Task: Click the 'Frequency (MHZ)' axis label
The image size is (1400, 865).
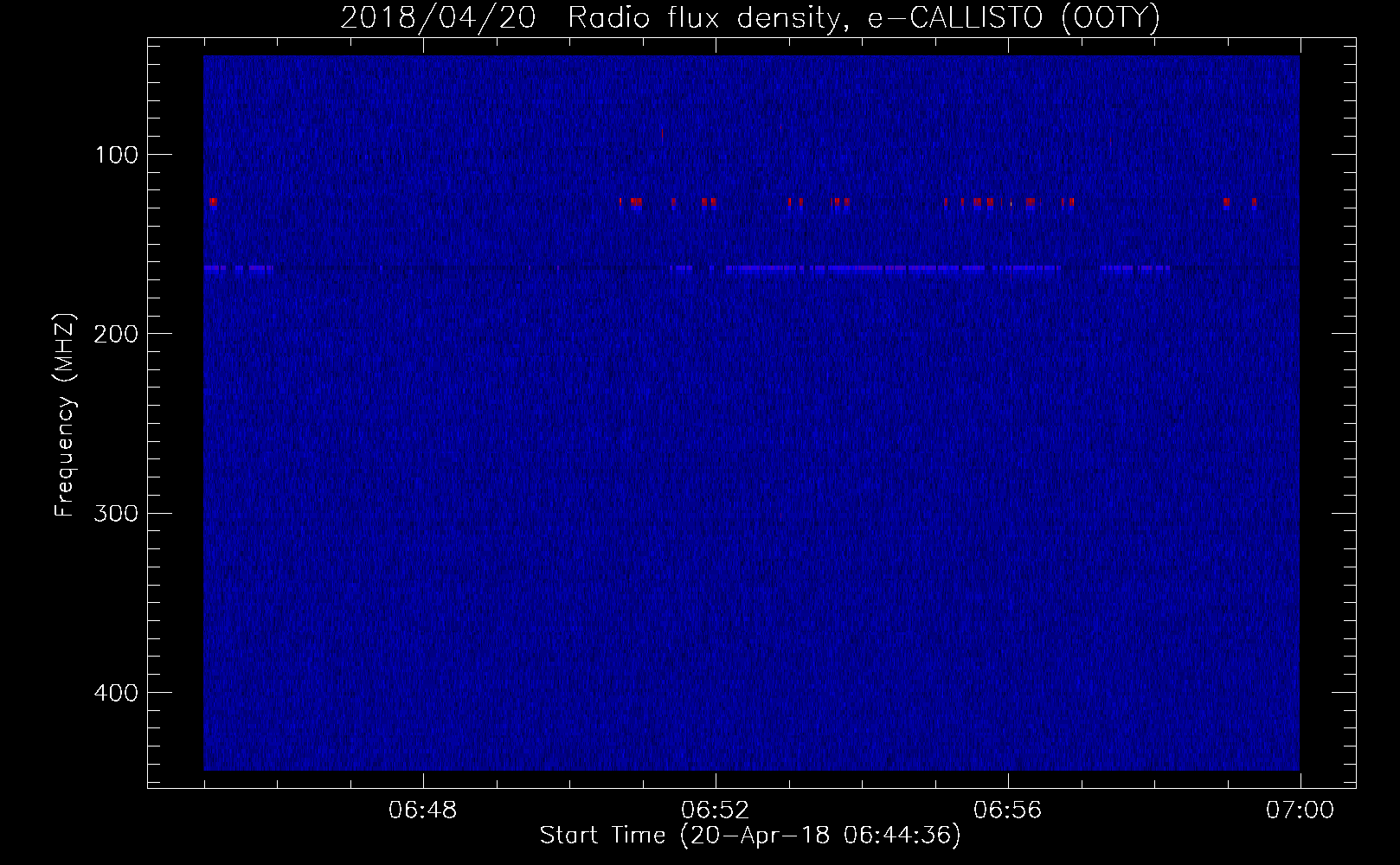Action: tap(65, 415)
